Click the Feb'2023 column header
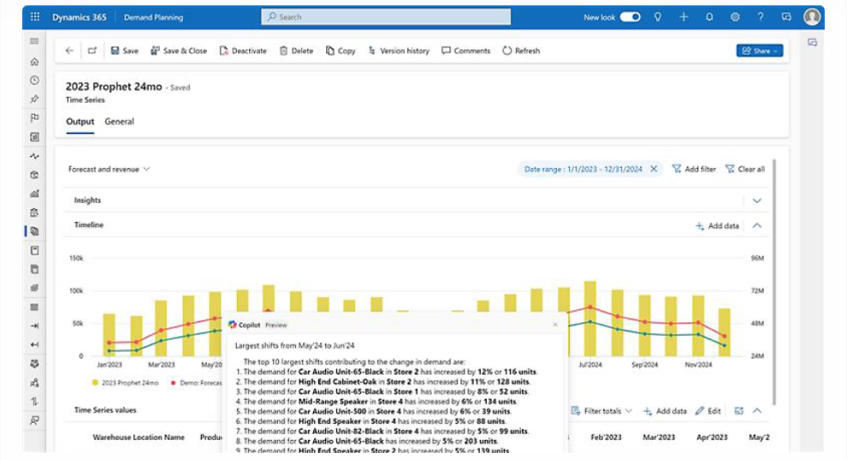This screenshot has height=460, width=847. click(606, 437)
